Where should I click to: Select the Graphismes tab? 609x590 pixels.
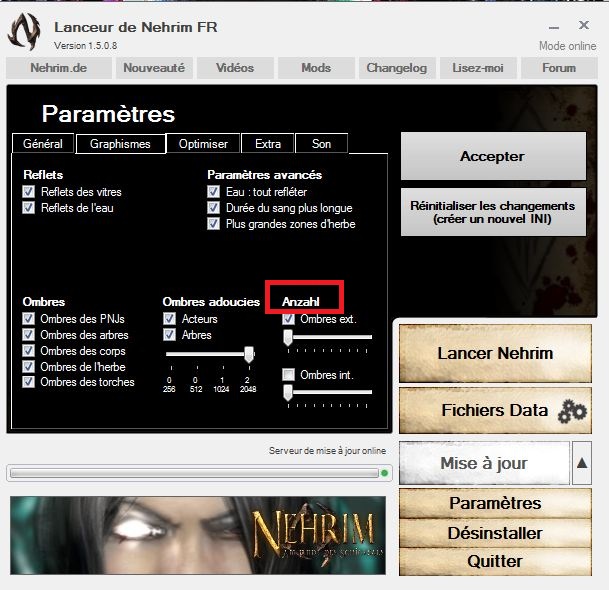coord(120,144)
